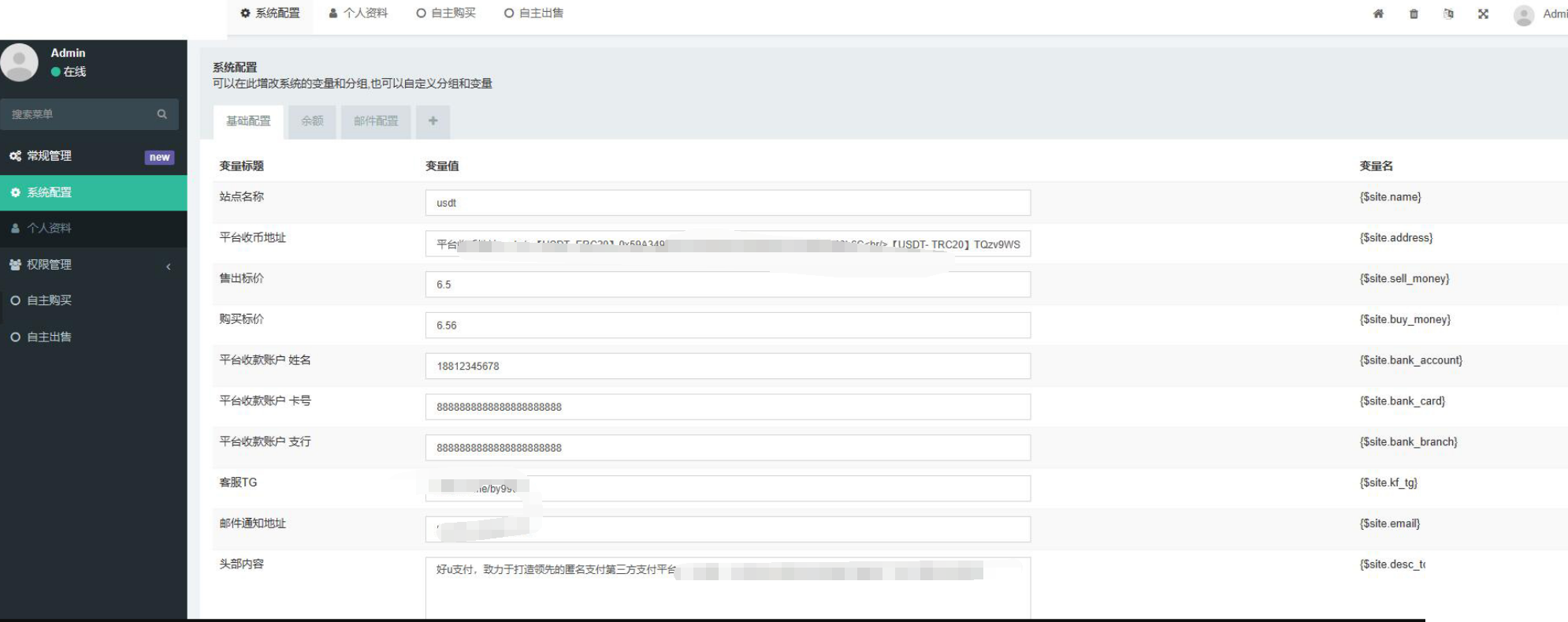
Task: Click search magnifier icon in sidebar
Action: 162,114
